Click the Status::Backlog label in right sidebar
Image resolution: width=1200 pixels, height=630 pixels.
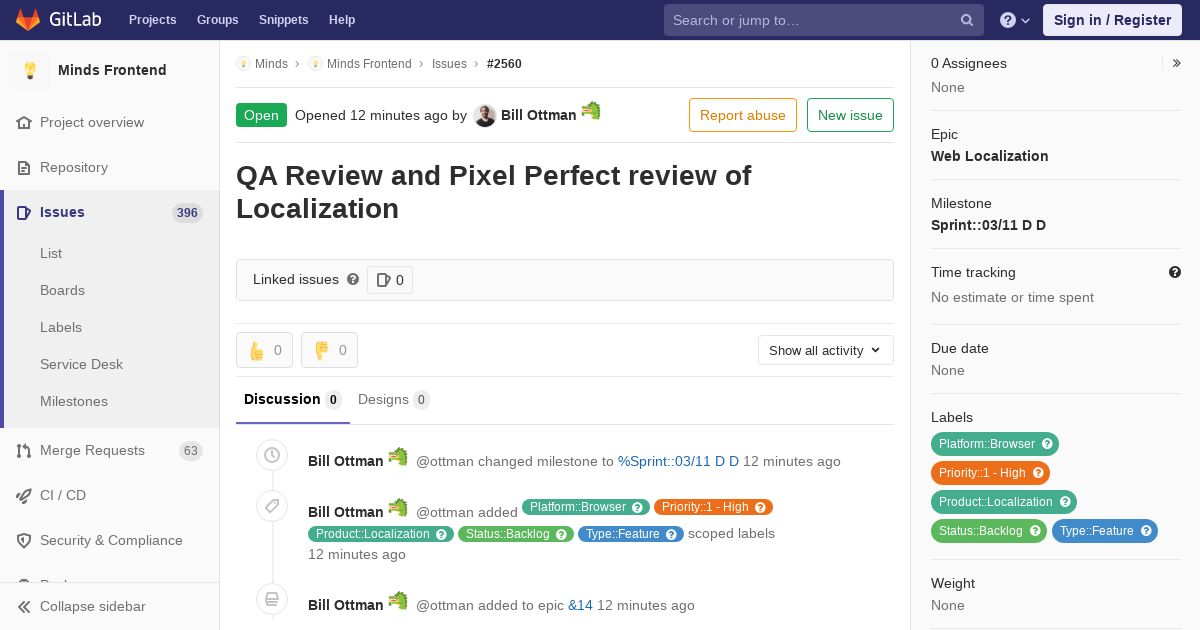[980, 531]
